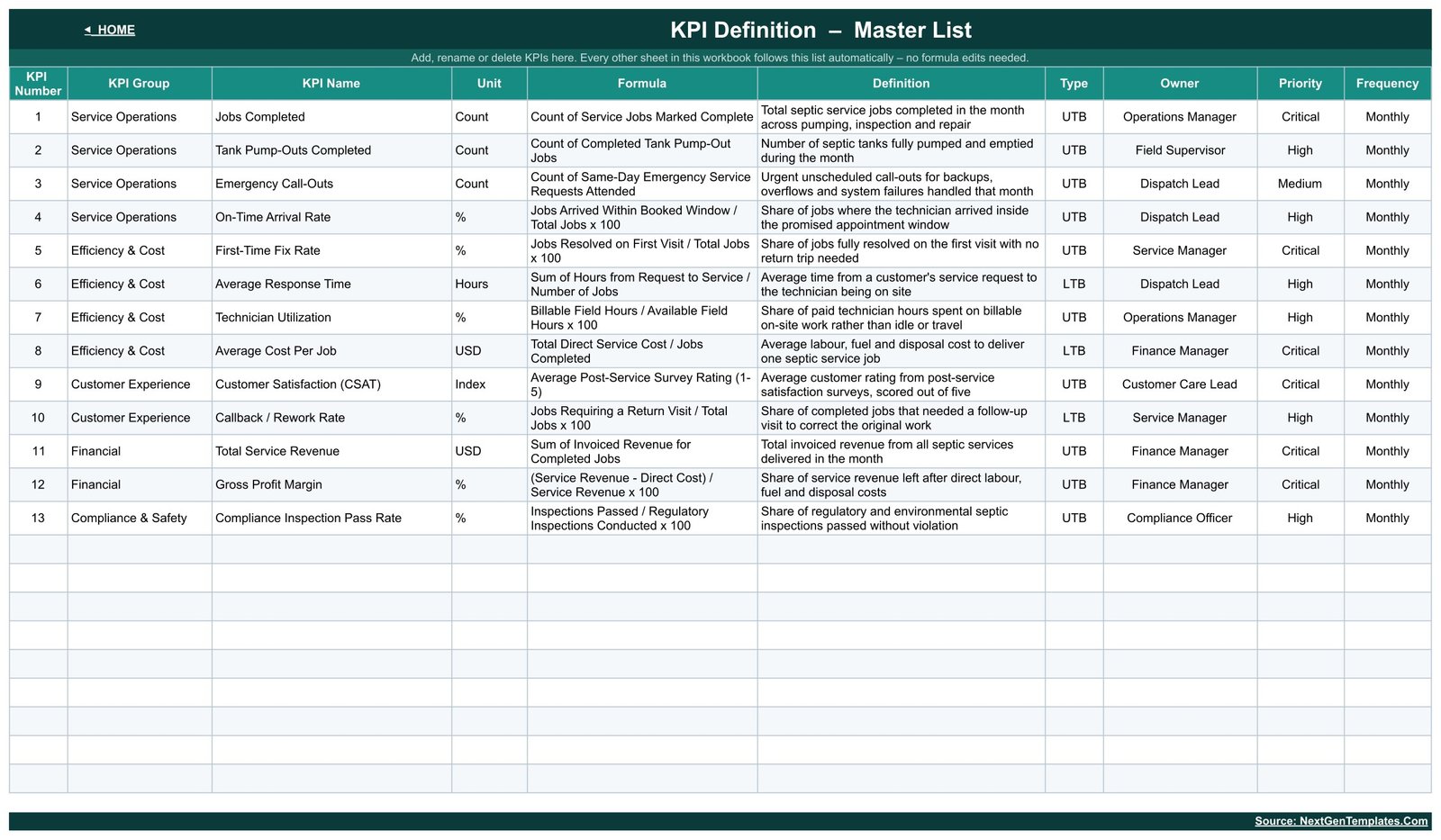This screenshot has height=840, width=1441.
Task: Open the Source: NextGenTemplates.Com link
Action: click(x=1340, y=821)
